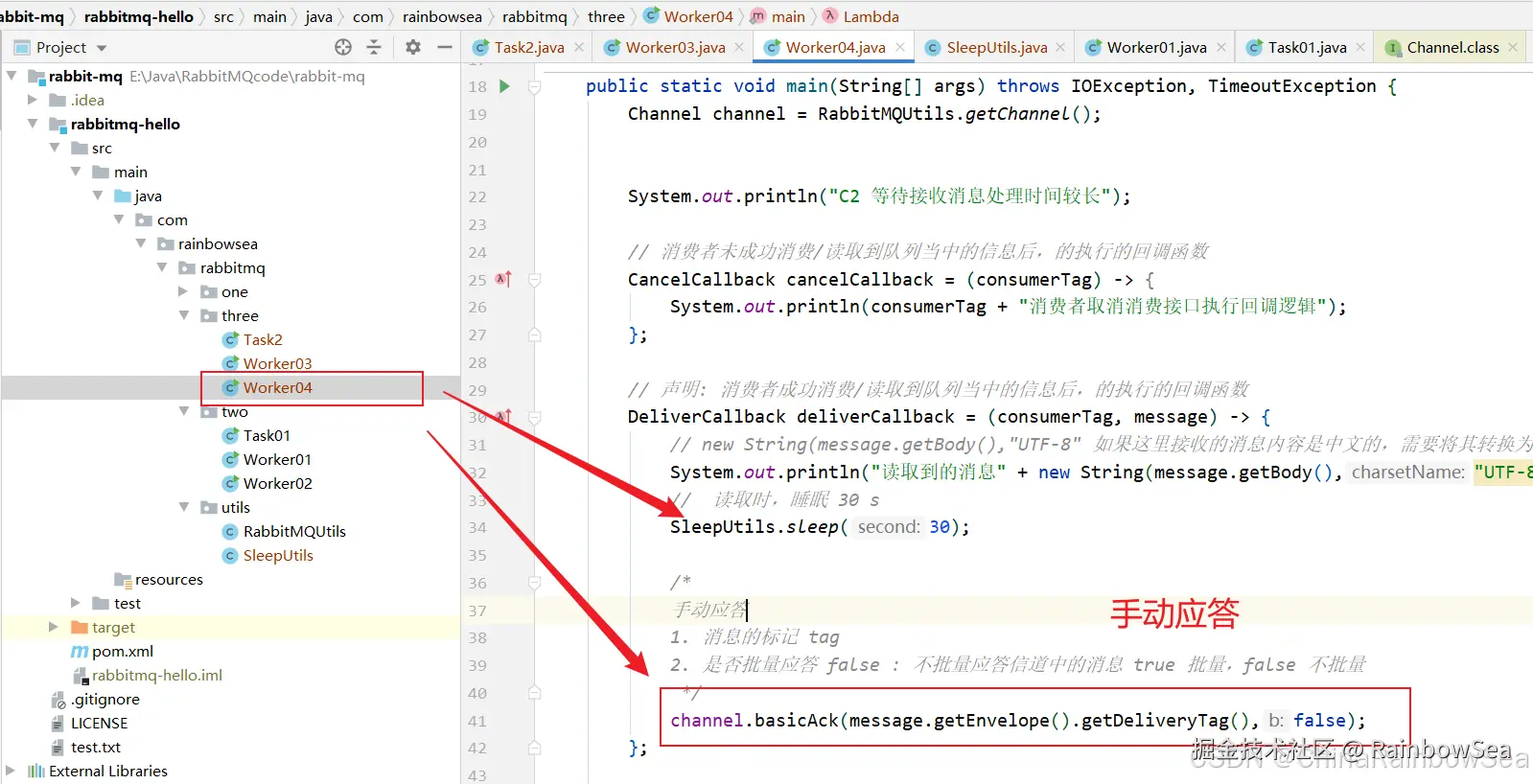Collapse the utils package
Image resolution: width=1533 pixels, height=784 pixels.
[x=183, y=507]
